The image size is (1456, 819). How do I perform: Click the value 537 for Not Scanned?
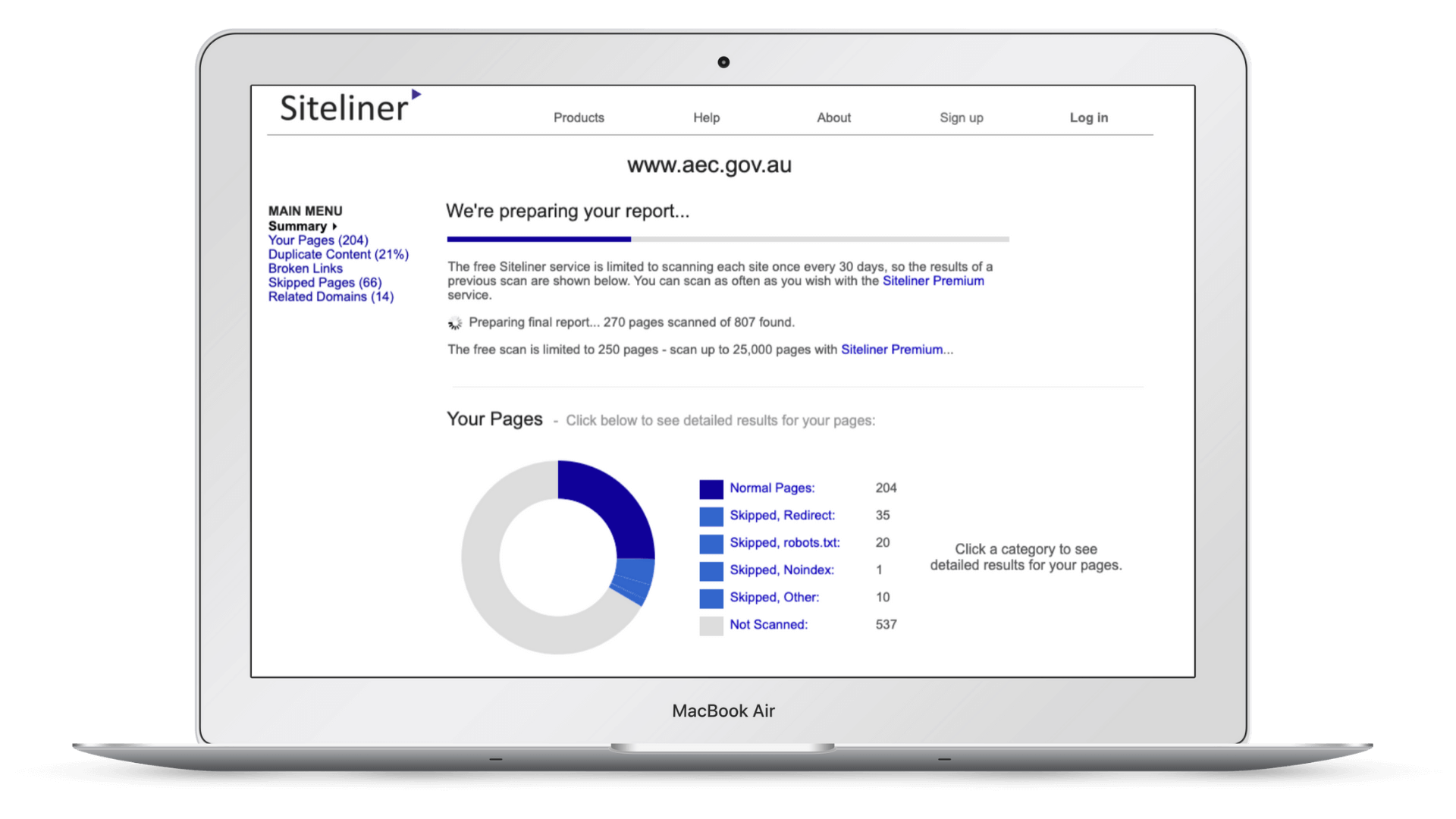(886, 625)
